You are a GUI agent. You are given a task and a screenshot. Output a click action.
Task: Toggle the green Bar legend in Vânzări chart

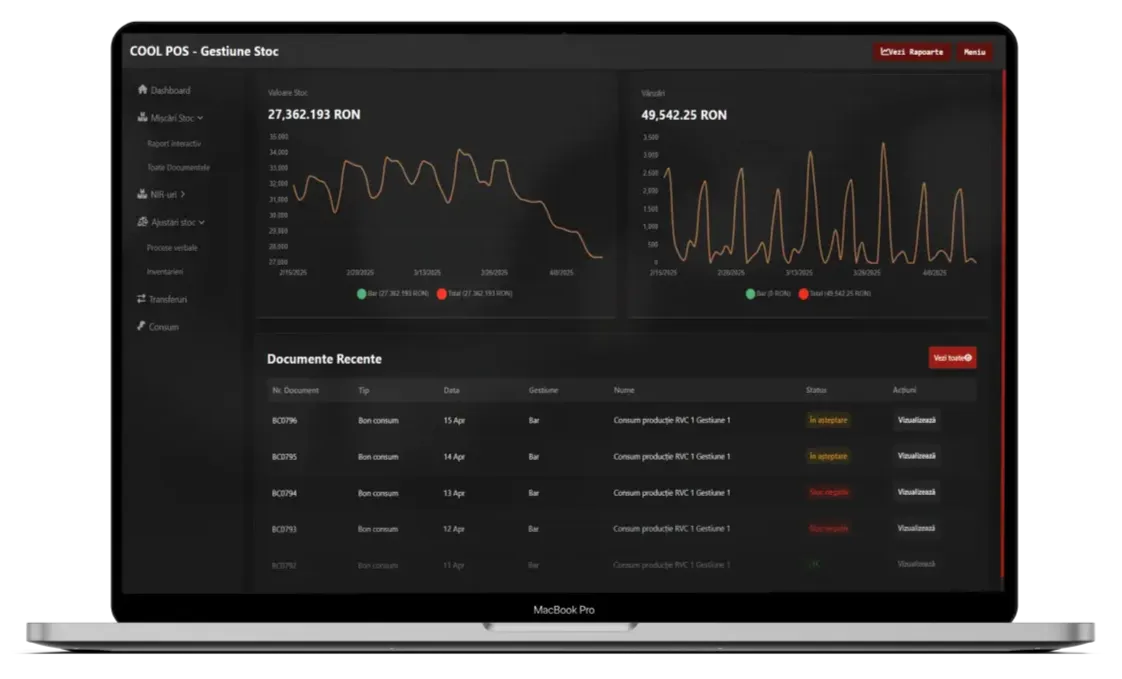click(750, 294)
